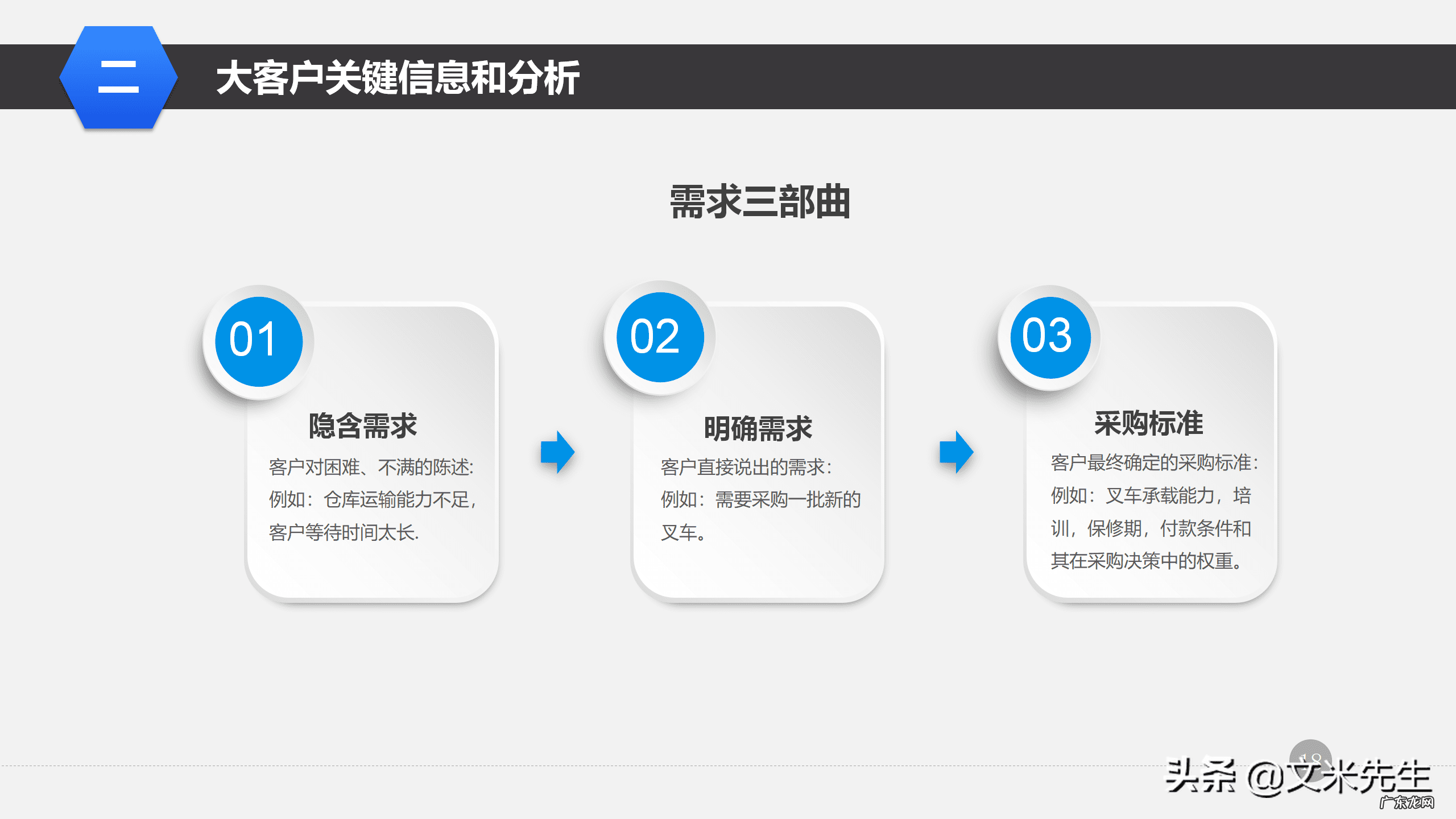The width and height of the screenshot is (1456, 819).
Task: Click the arrow between 明确需求 and 采购标准 cards
Action: tap(956, 452)
